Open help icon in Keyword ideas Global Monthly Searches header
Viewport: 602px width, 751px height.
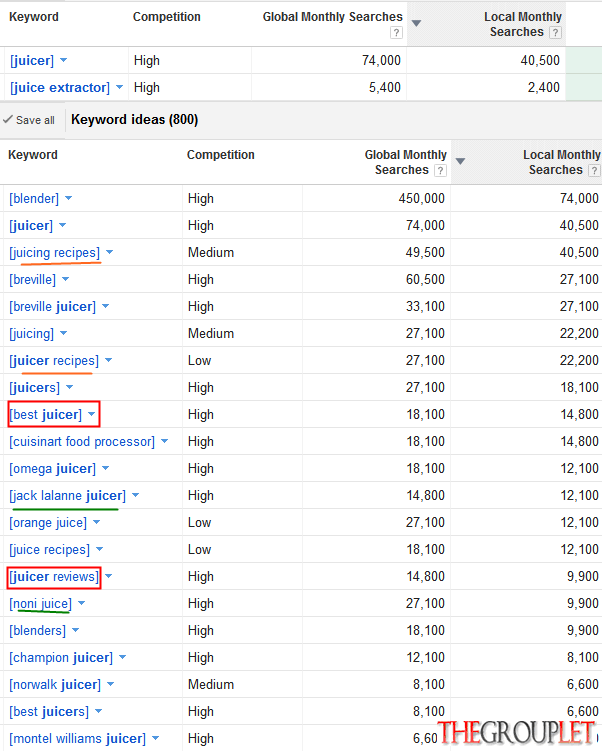click(440, 171)
